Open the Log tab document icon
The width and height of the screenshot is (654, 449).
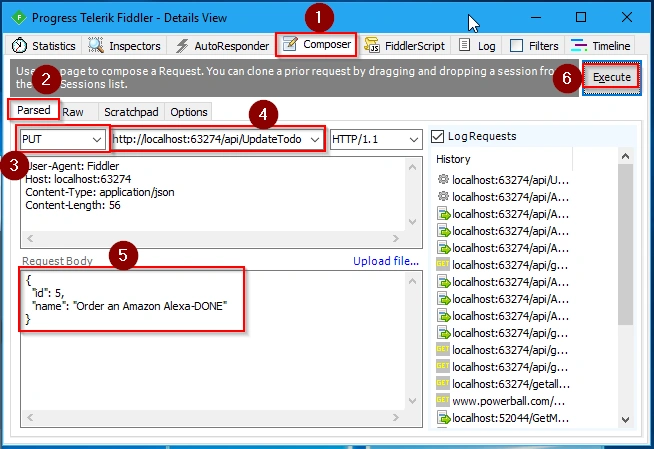pyautogui.click(x=464, y=45)
